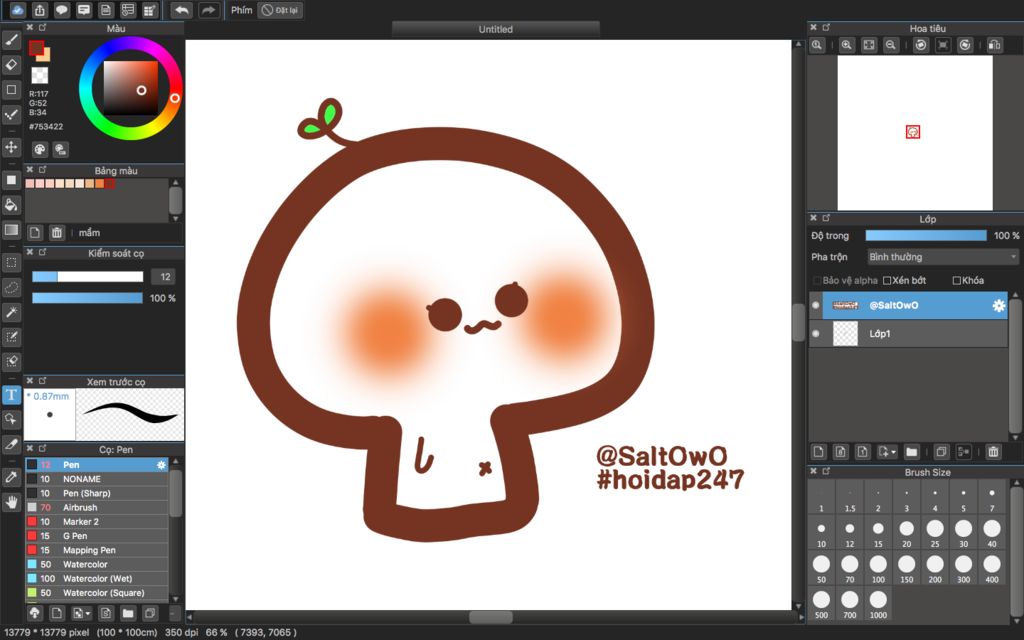
Task: Click the foreground brown color swatch
Action: (x=37, y=48)
